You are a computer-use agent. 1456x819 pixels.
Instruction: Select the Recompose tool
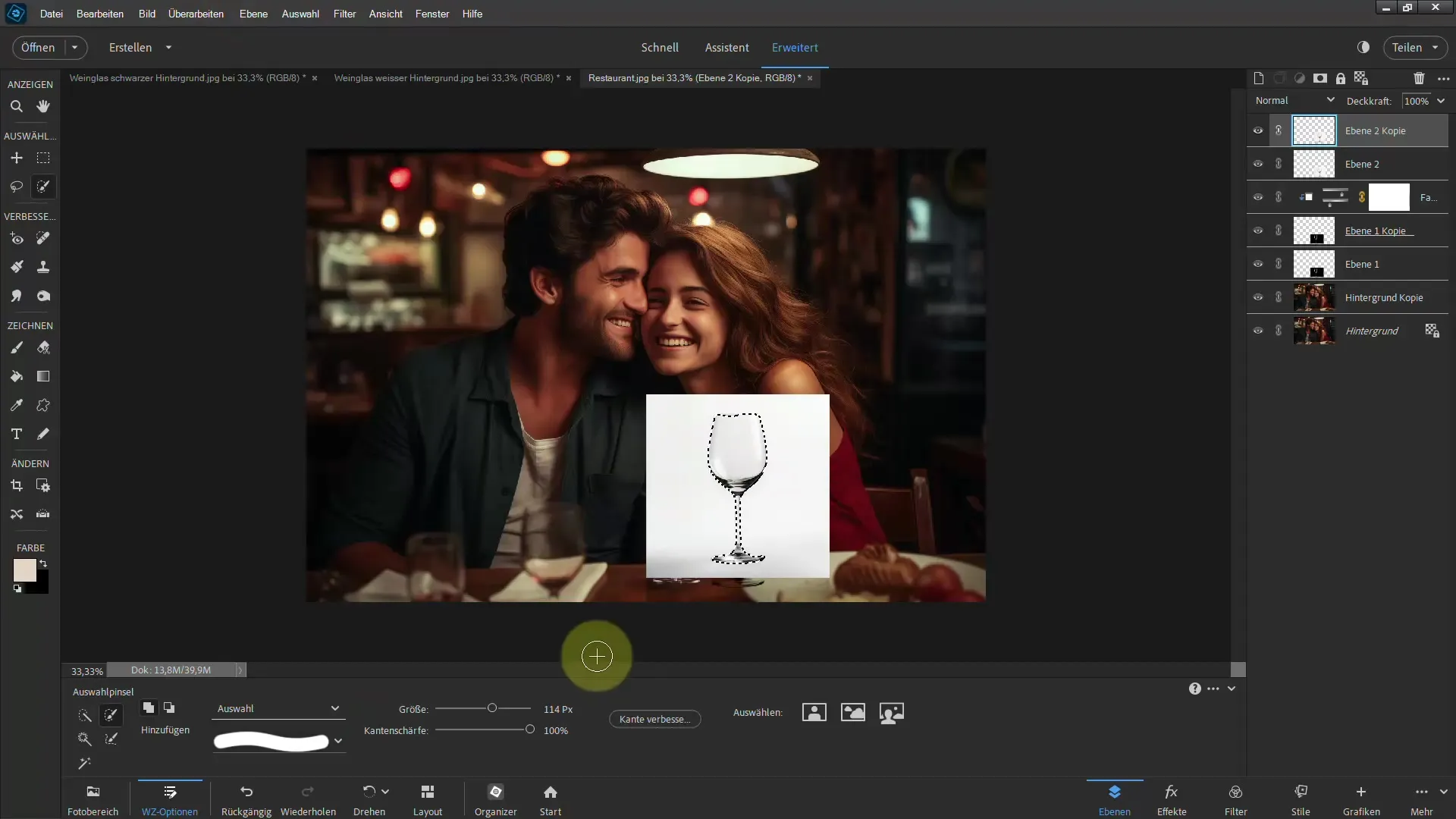coord(43,485)
